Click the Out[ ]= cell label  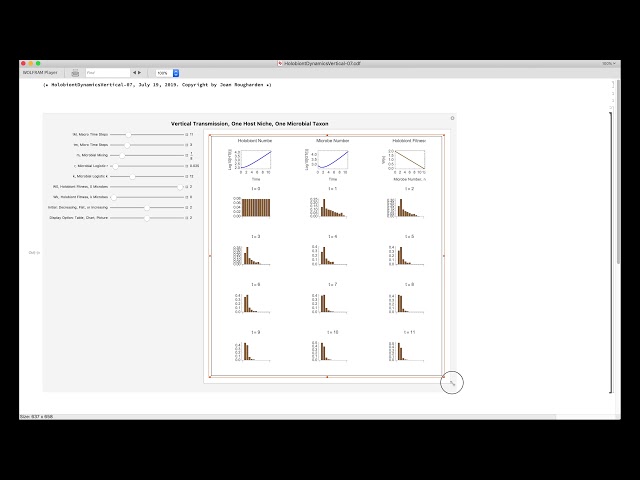pos(34,253)
